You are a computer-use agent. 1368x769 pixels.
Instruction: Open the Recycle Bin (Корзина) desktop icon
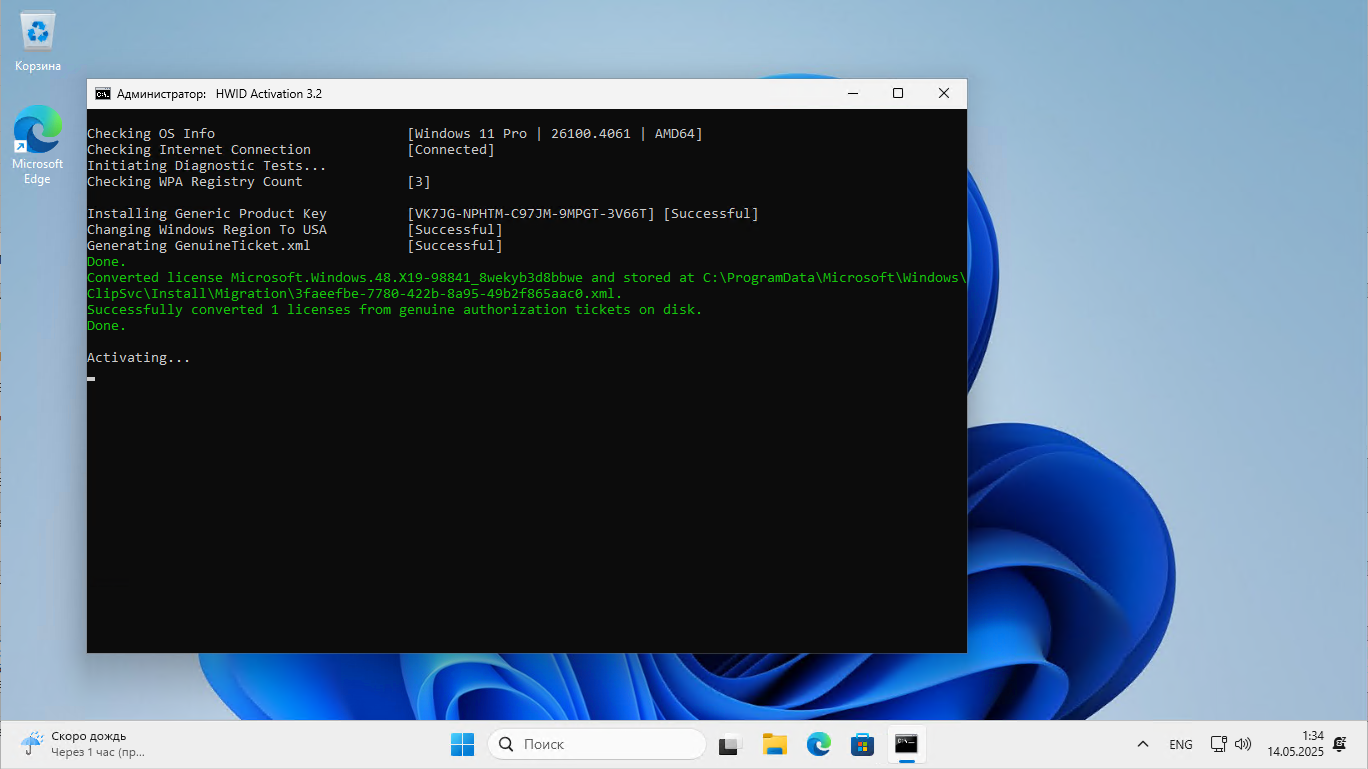pos(38,42)
